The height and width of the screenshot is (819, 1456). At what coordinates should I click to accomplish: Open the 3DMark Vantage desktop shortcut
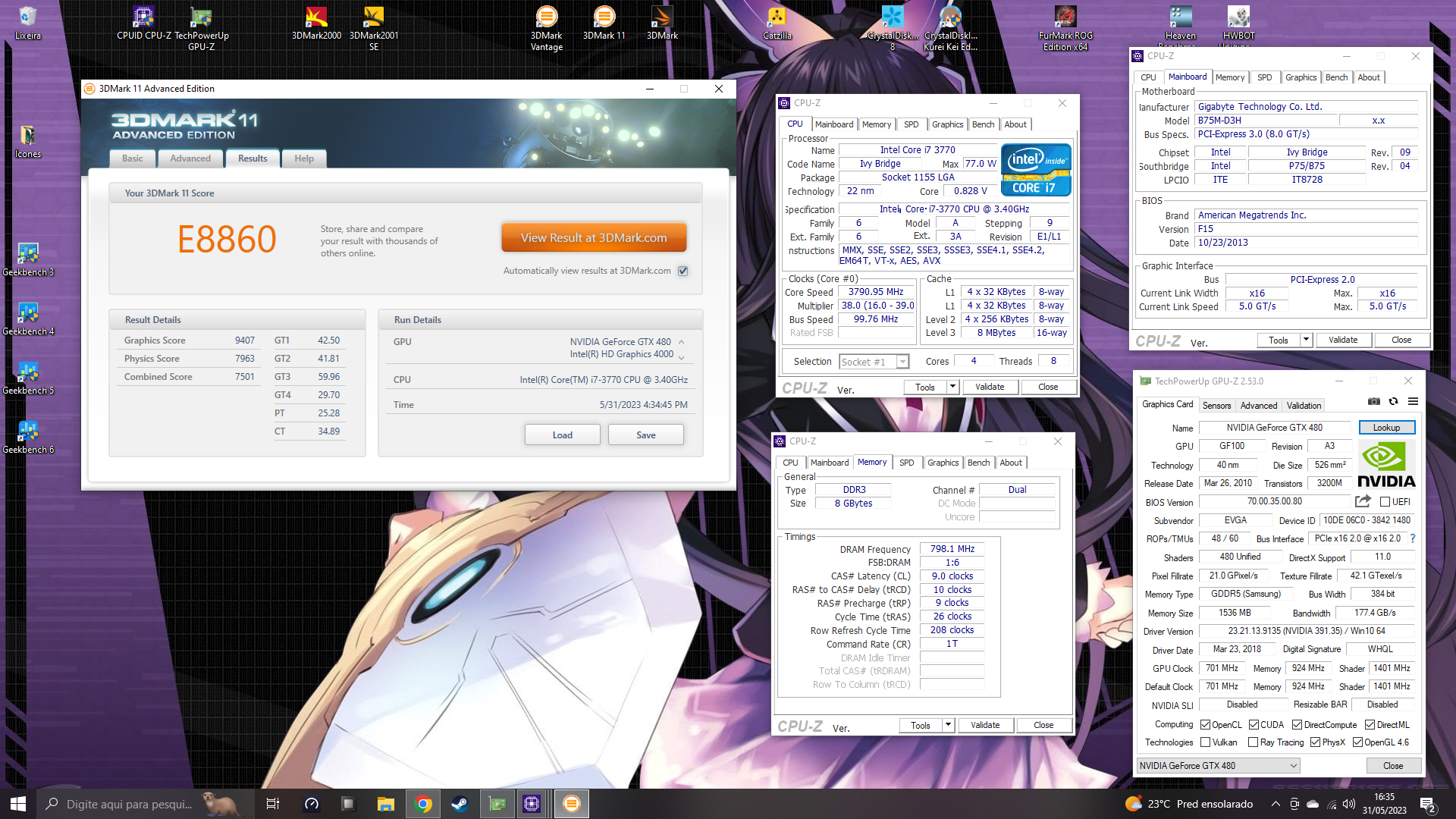click(x=546, y=29)
